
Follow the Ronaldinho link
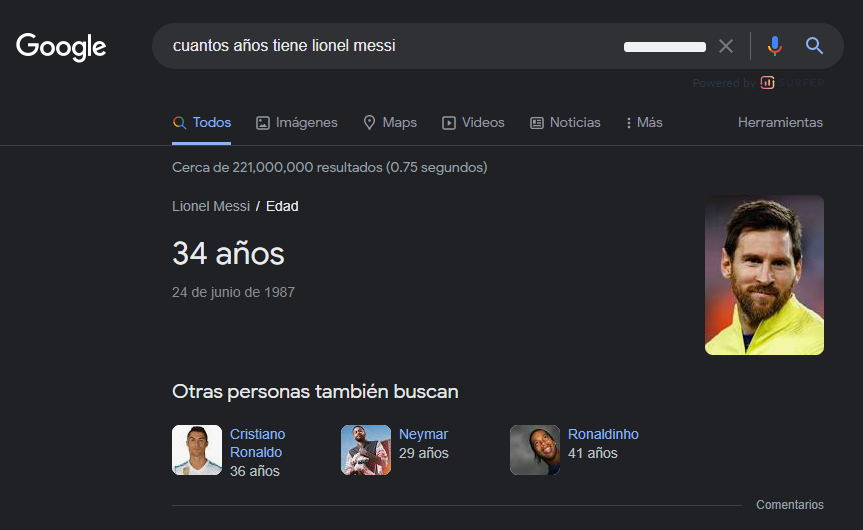pos(603,434)
